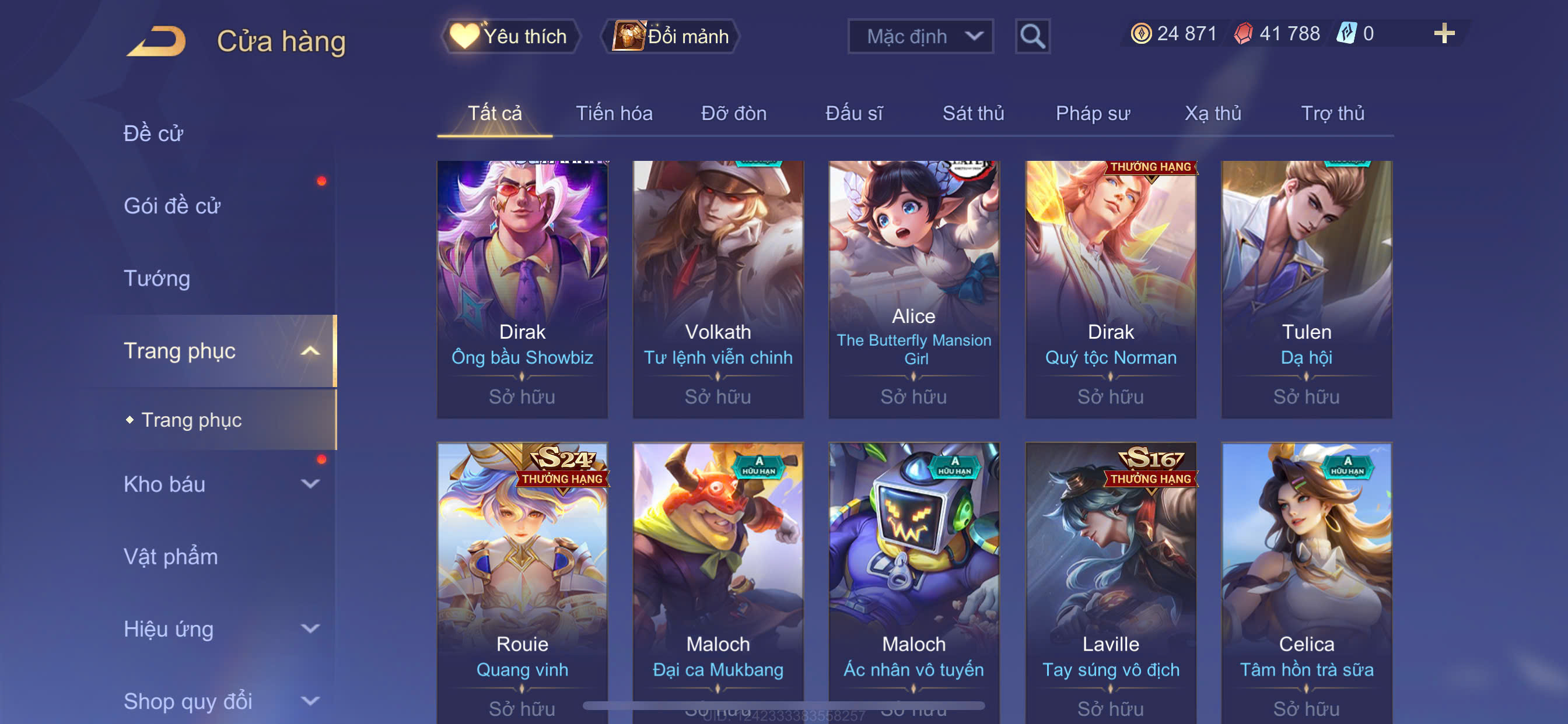Click the treasure chest icon in Đổi mảnh
This screenshot has width=1568, height=724.
tap(628, 36)
